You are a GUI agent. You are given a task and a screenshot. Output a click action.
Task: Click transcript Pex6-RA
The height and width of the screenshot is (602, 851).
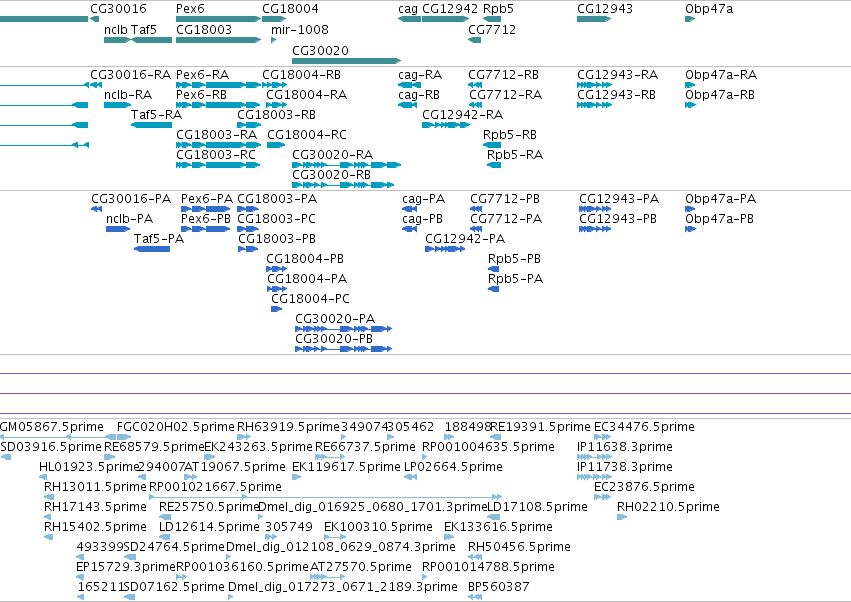coord(202,74)
